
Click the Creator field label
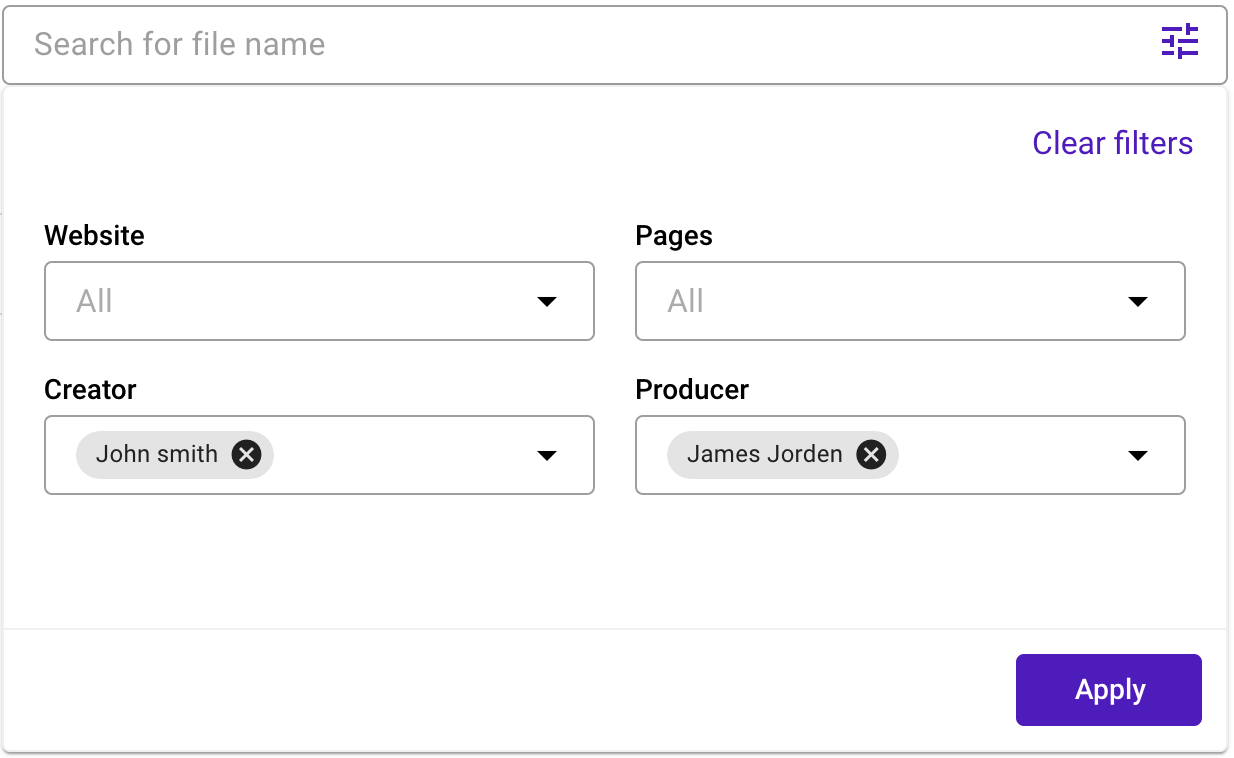91,390
